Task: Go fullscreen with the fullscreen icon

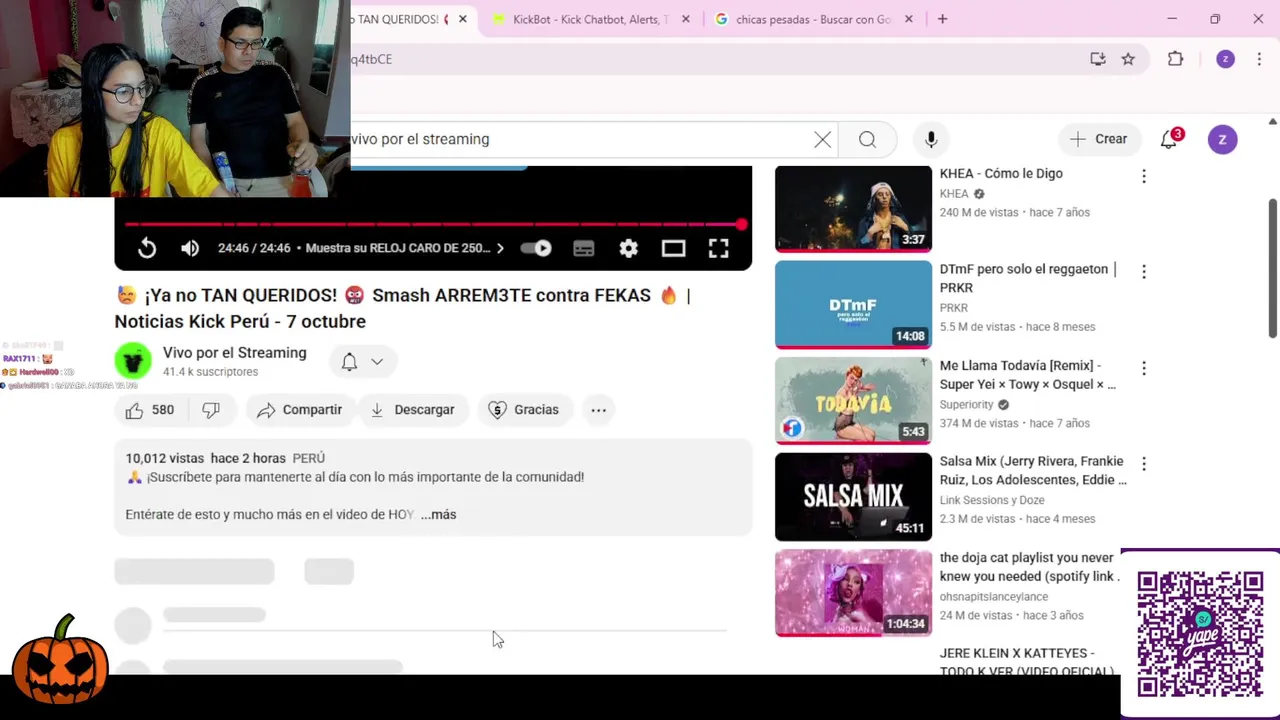Action: (718, 249)
